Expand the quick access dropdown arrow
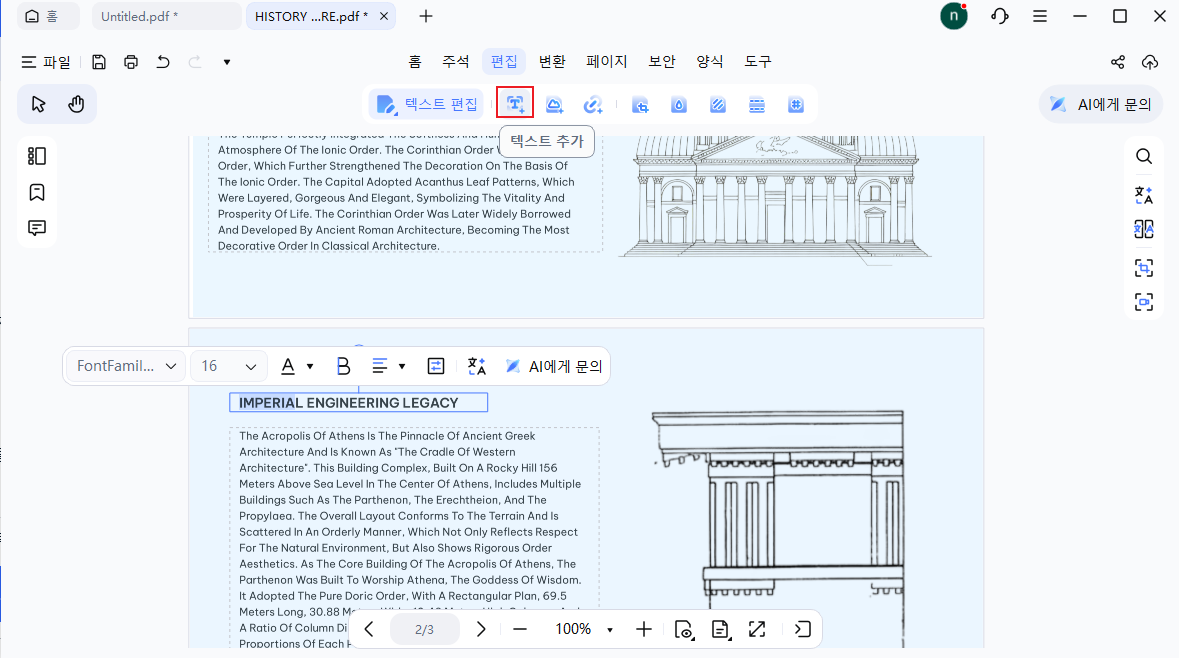The image size is (1179, 658). pyautogui.click(x=226, y=62)
